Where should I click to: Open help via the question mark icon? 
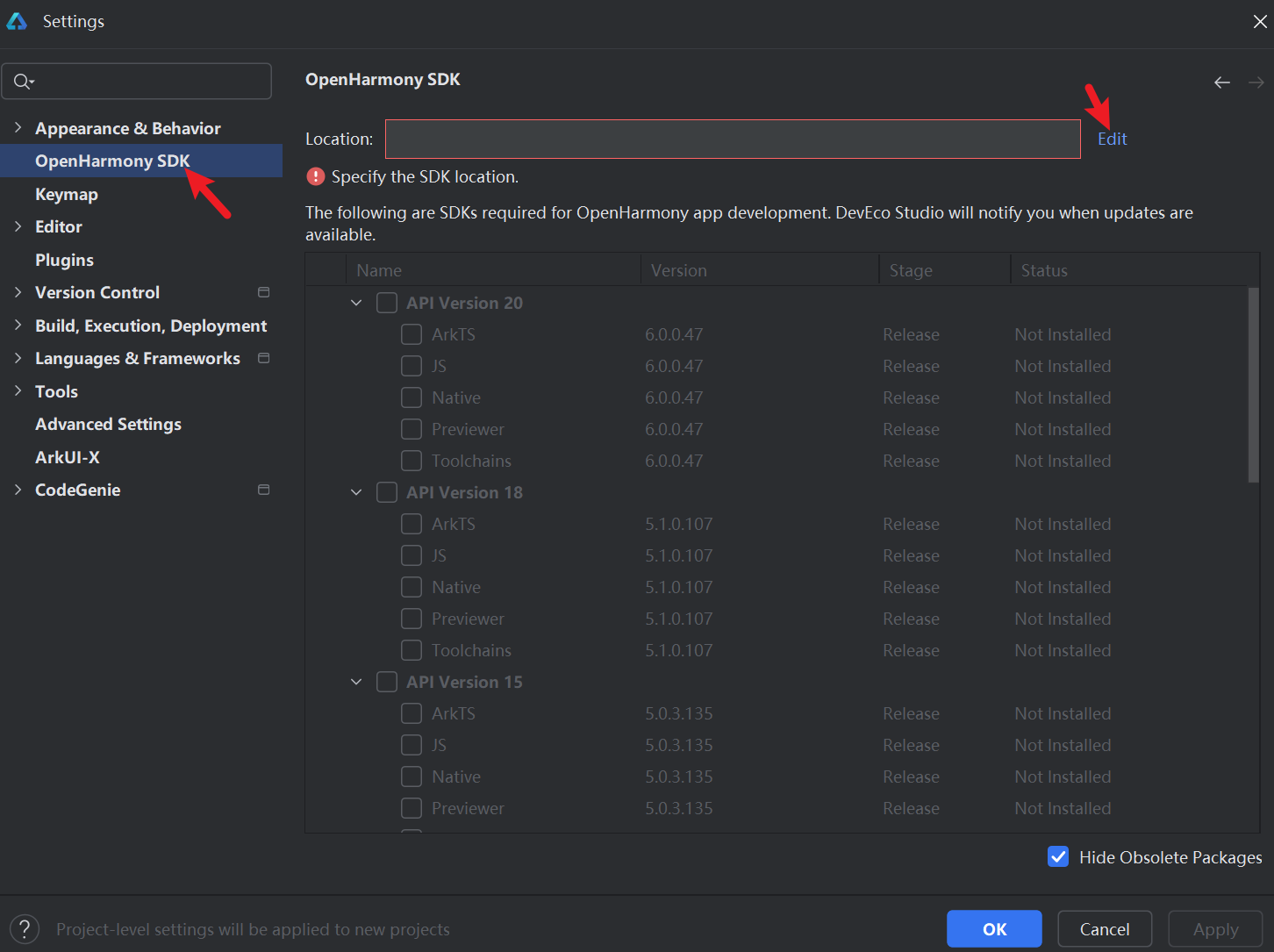pyautogui.click(x=25, y=928)
